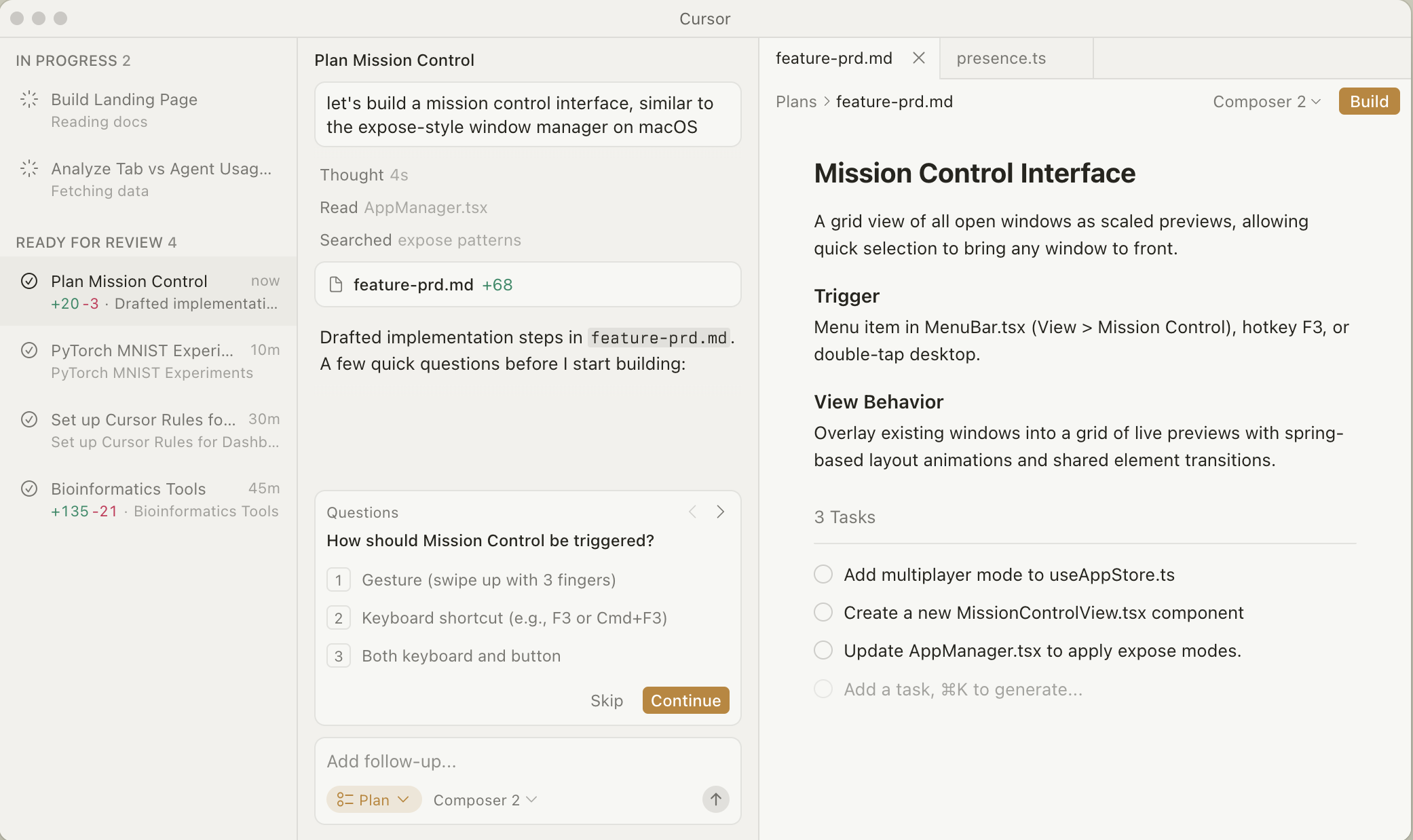Click the View Behavior heading
This screenshot has width=1413, height=840.
[x=878, y=402]
